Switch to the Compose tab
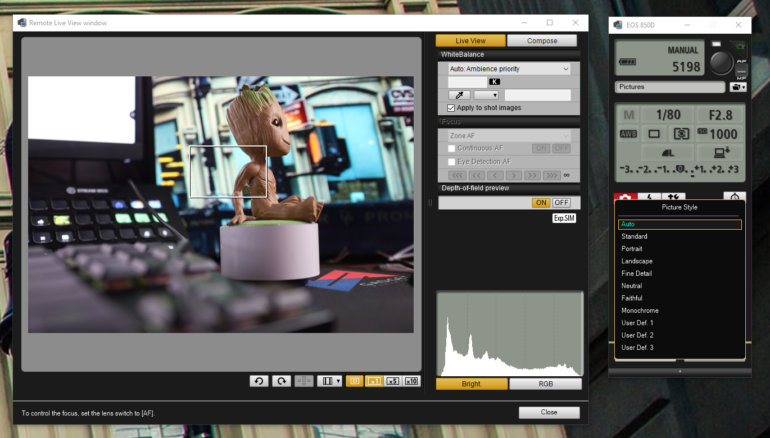The width and height of the screenshot is (770, 438). [x=542, y=41]
